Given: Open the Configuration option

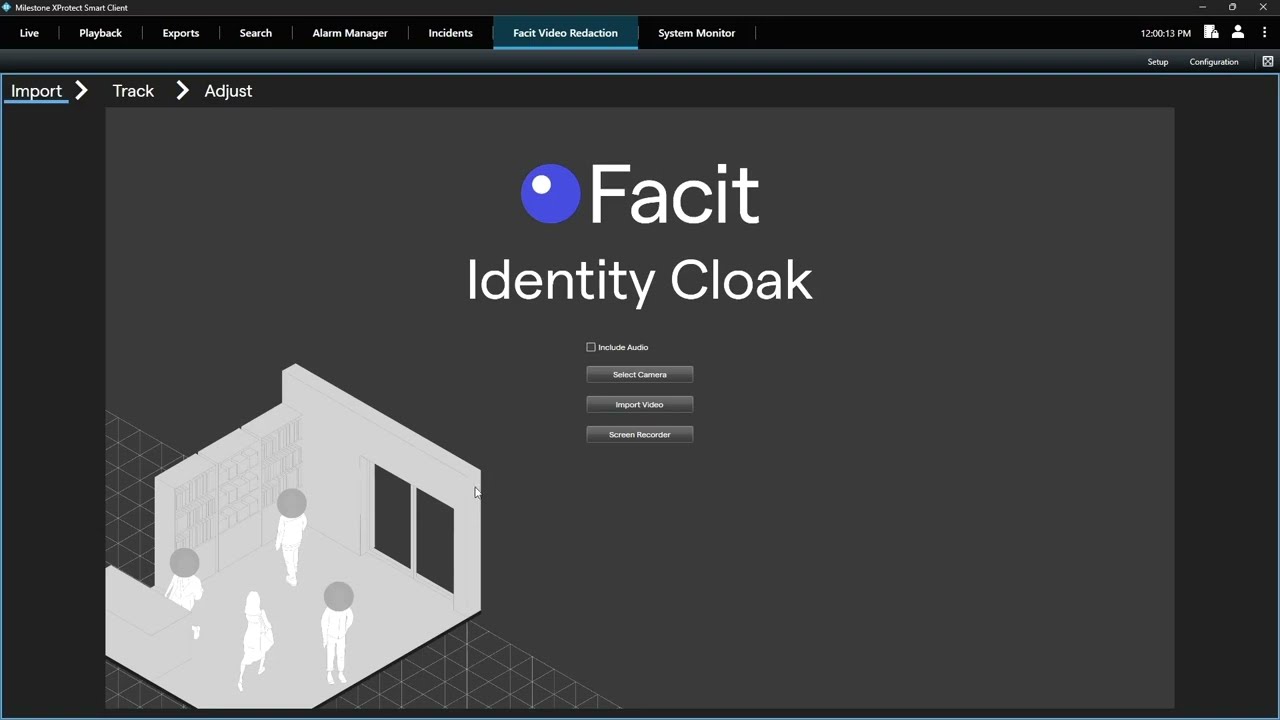Looking at the screenshot, I should click(1214, 62).
